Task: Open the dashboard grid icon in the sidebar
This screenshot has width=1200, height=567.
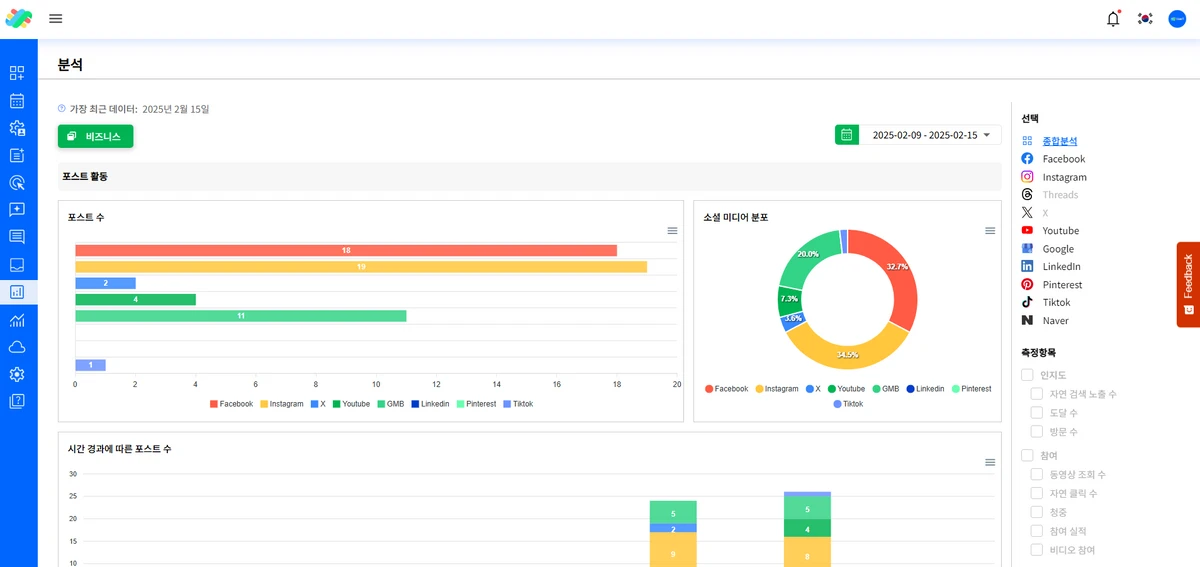Action: coord(17,73)
